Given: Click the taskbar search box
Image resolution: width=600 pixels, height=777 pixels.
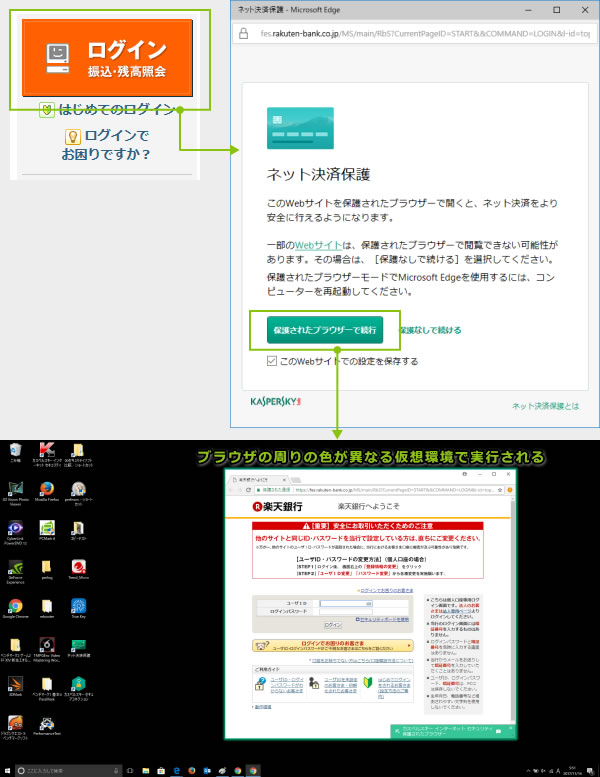Looking at the screenshot, I should pyautogui.click(x=68, y=771).
